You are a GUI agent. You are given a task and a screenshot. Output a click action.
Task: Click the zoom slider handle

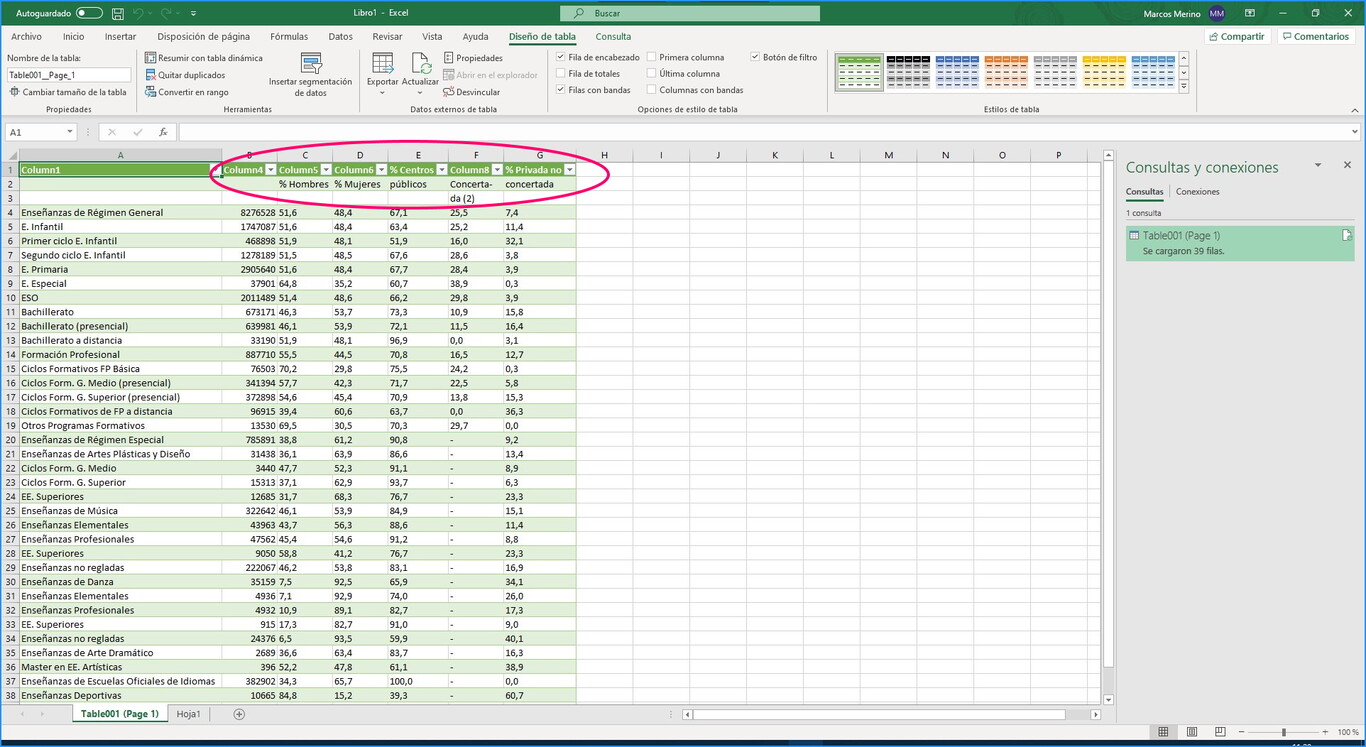[x=1284, y=732]
